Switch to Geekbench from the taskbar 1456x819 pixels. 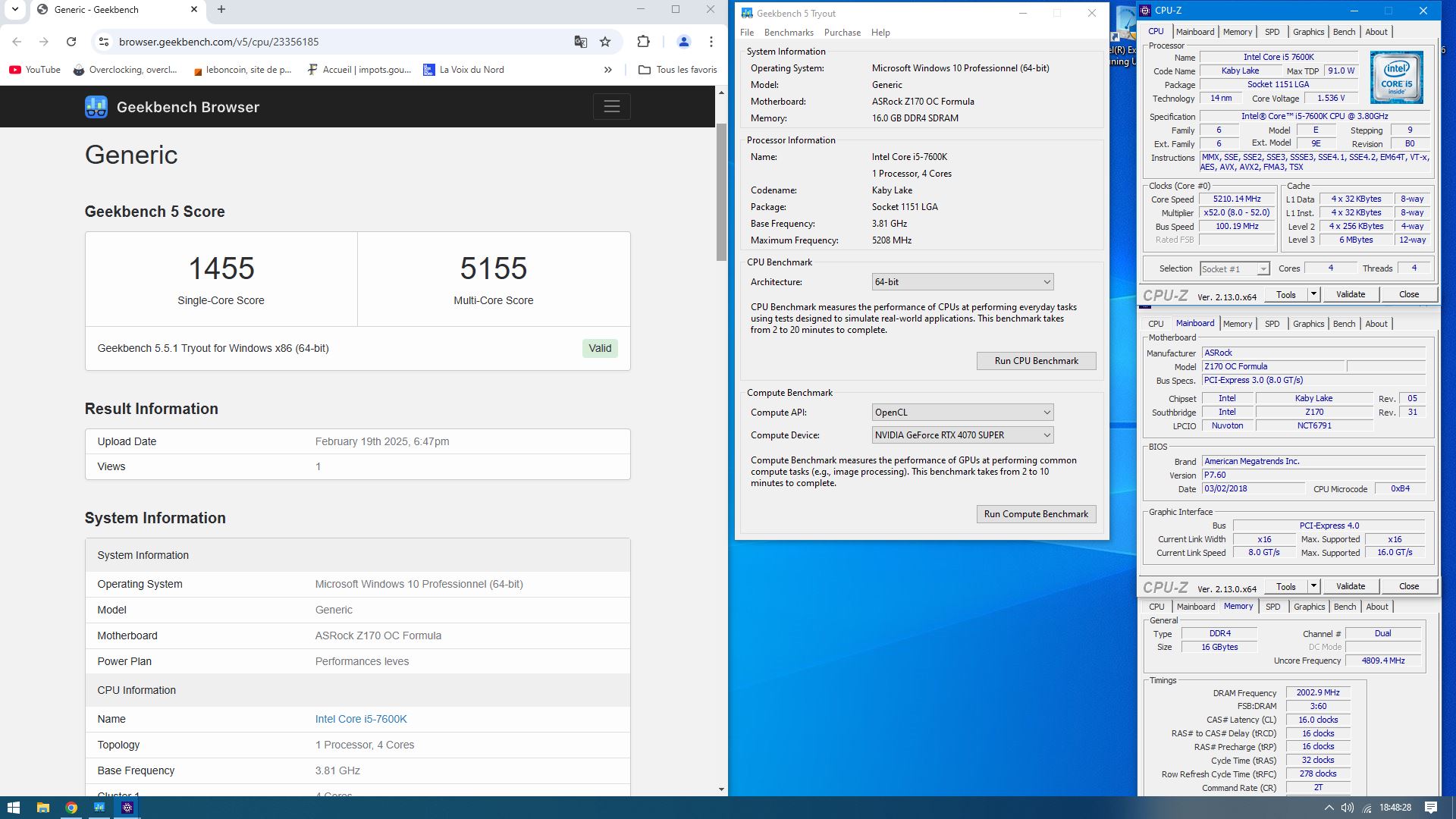tap(99, 808)
